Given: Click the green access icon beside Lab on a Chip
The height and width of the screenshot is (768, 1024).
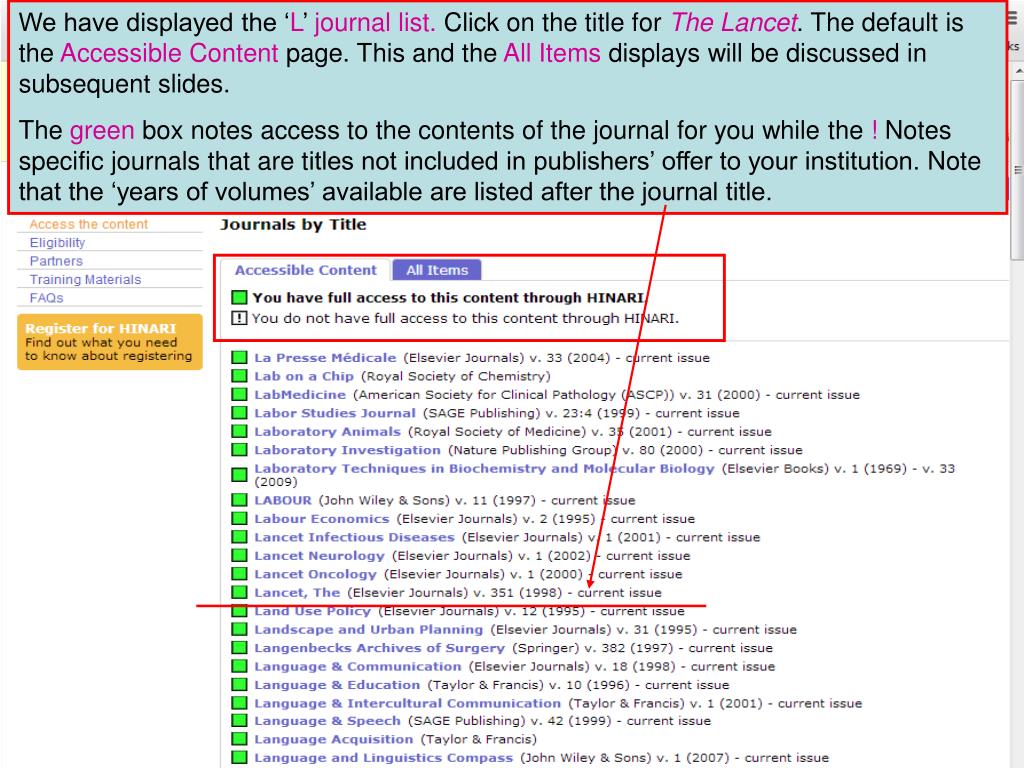Looking at the screenshot, I should [x=240, y=376].
